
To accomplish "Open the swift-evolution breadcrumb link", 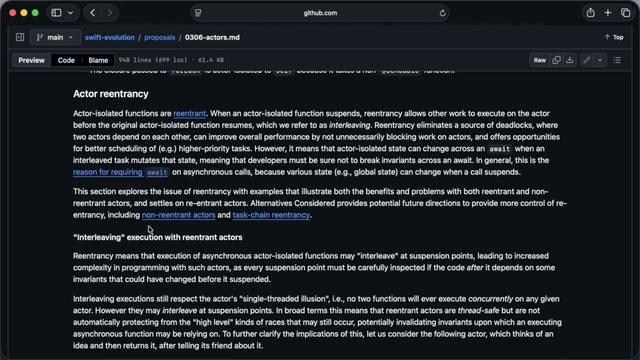I will coord(109,37).
